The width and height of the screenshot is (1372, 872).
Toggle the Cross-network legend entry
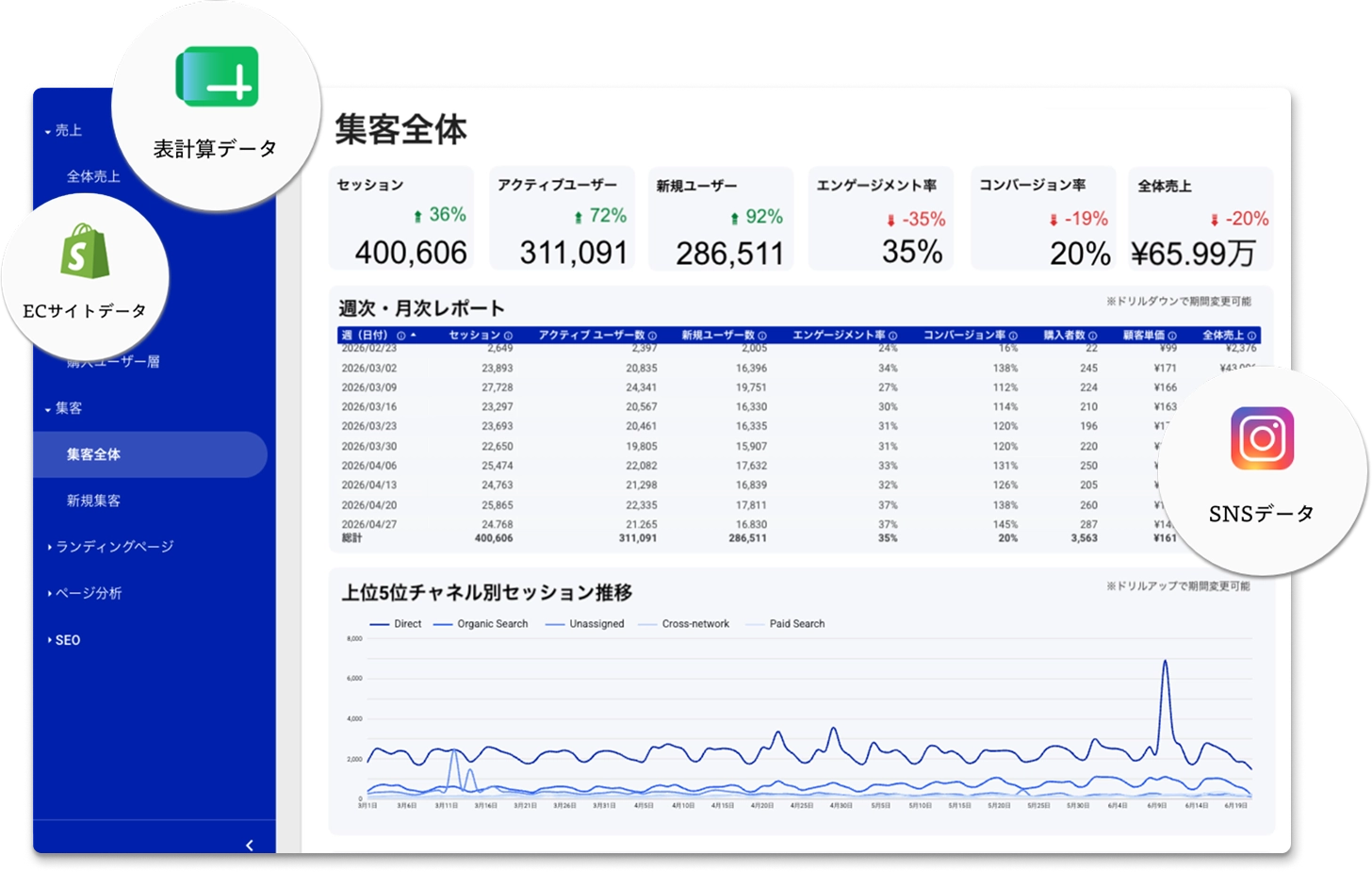click(x=684, y=624)
